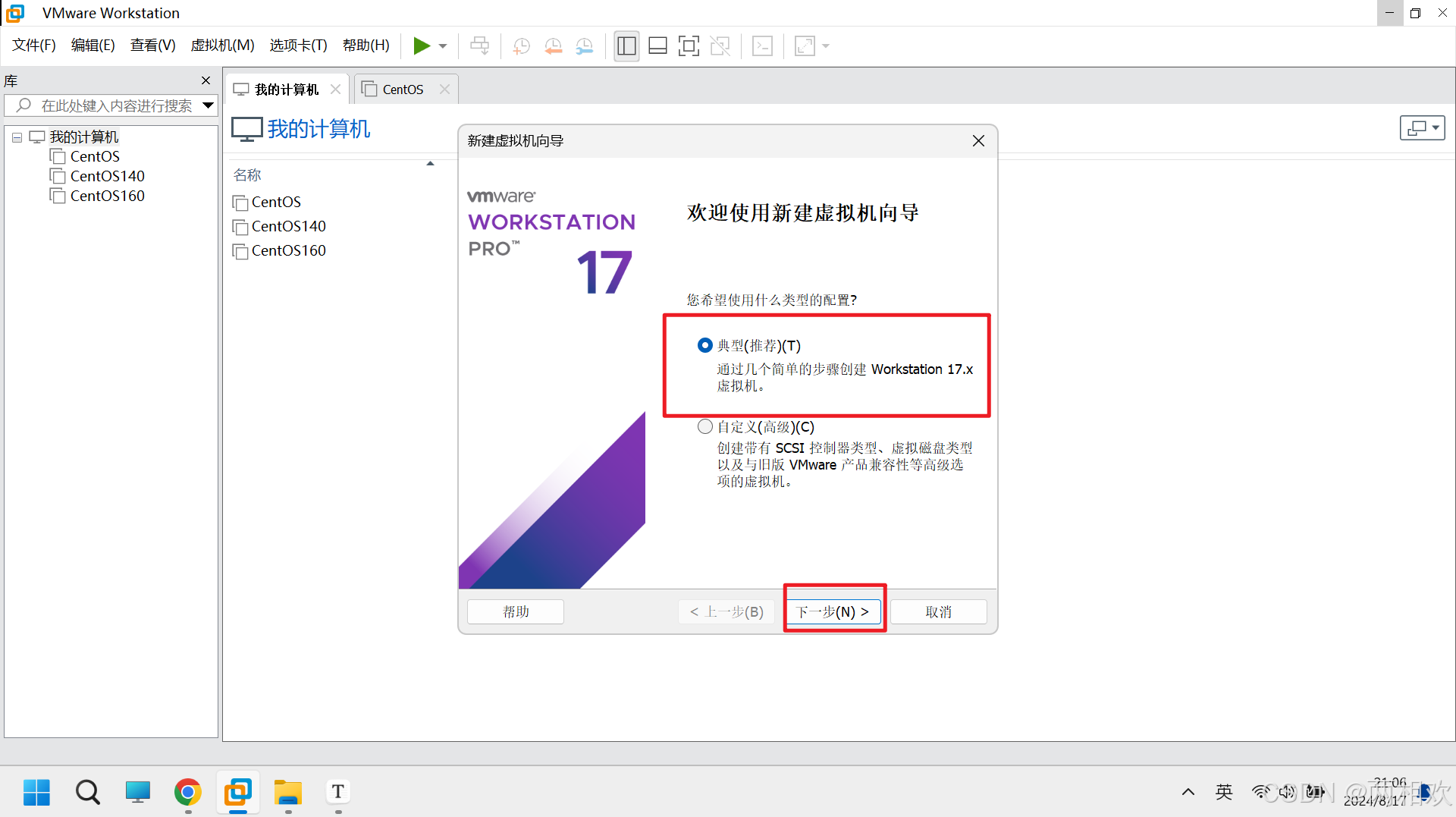Click the 取消 button
The height and width of the screenshot is (817, 1456).
pyautogui.click(x=938, y=611)
